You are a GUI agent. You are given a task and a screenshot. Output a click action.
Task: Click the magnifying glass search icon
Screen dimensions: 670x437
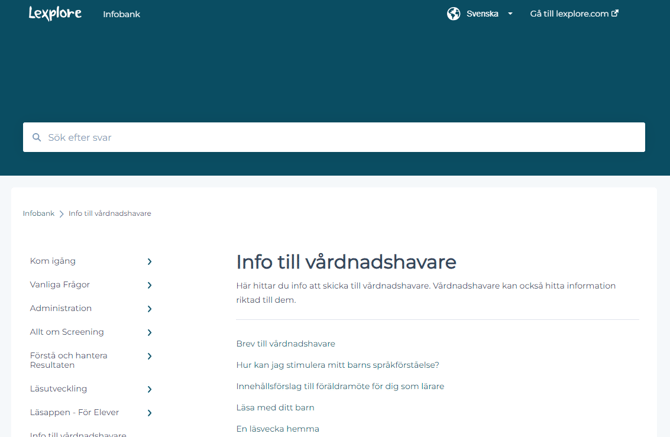coord(37,138)
